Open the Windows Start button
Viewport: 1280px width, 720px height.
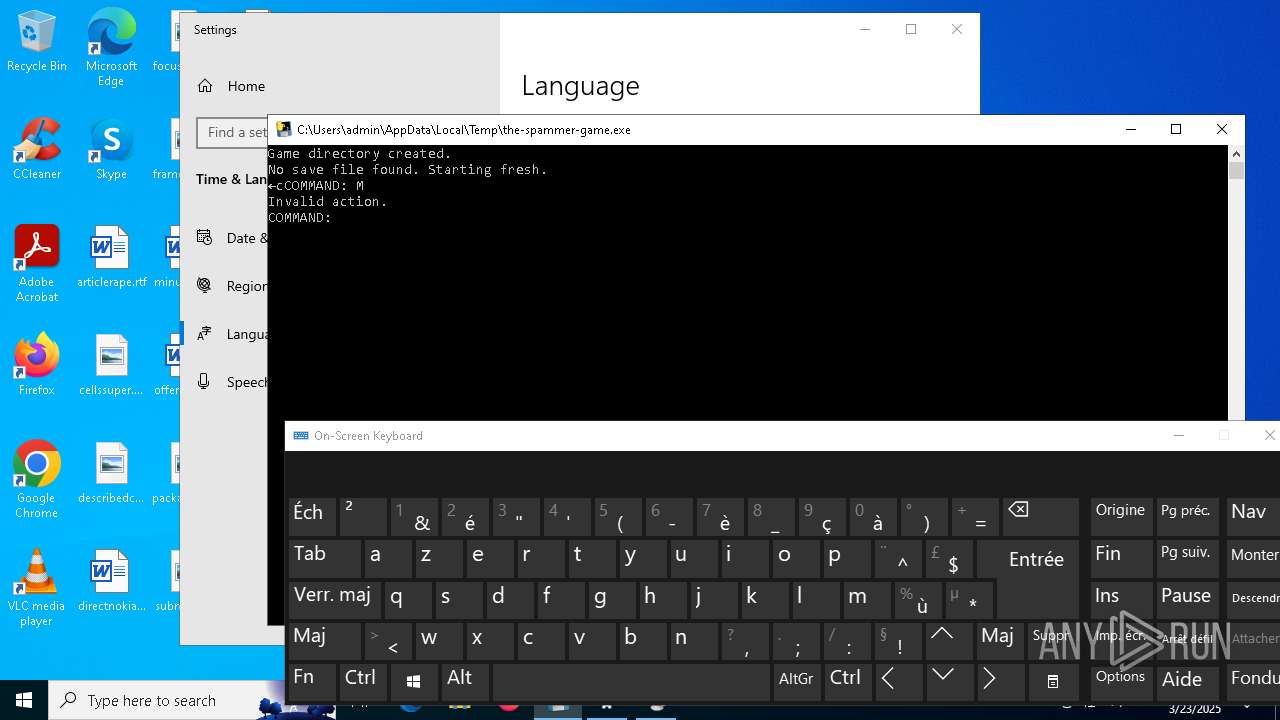[24, 700]
